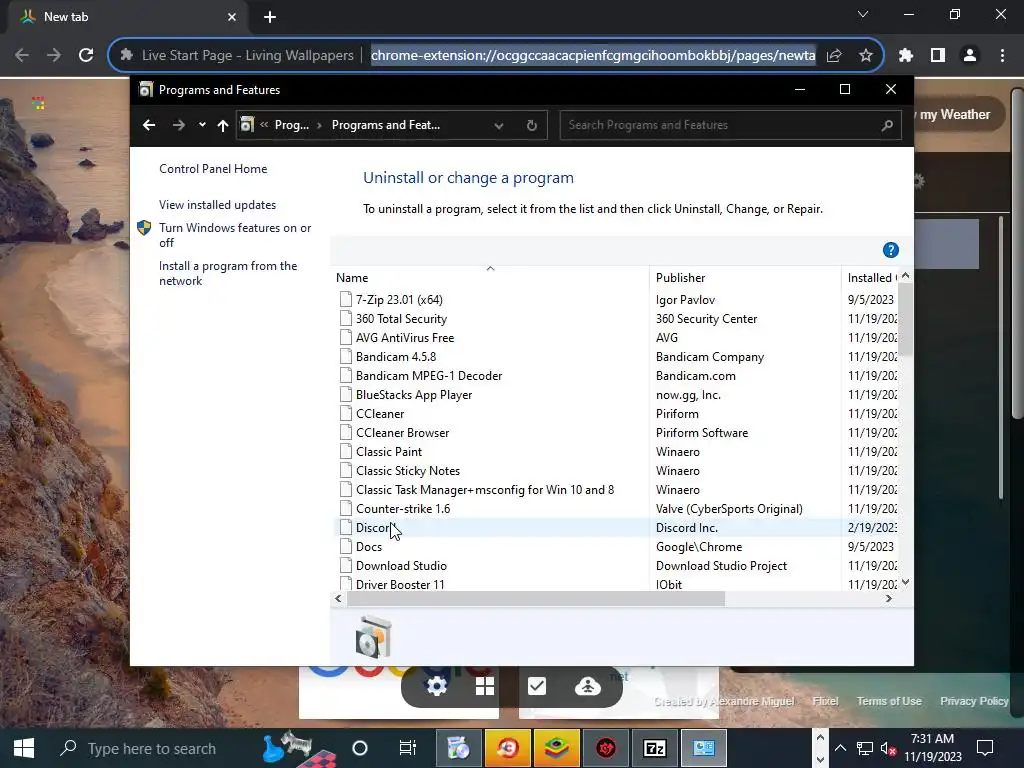
Task: Expand the address bar history dropdown
Action: pyautogui.click(x=499, y=125)
